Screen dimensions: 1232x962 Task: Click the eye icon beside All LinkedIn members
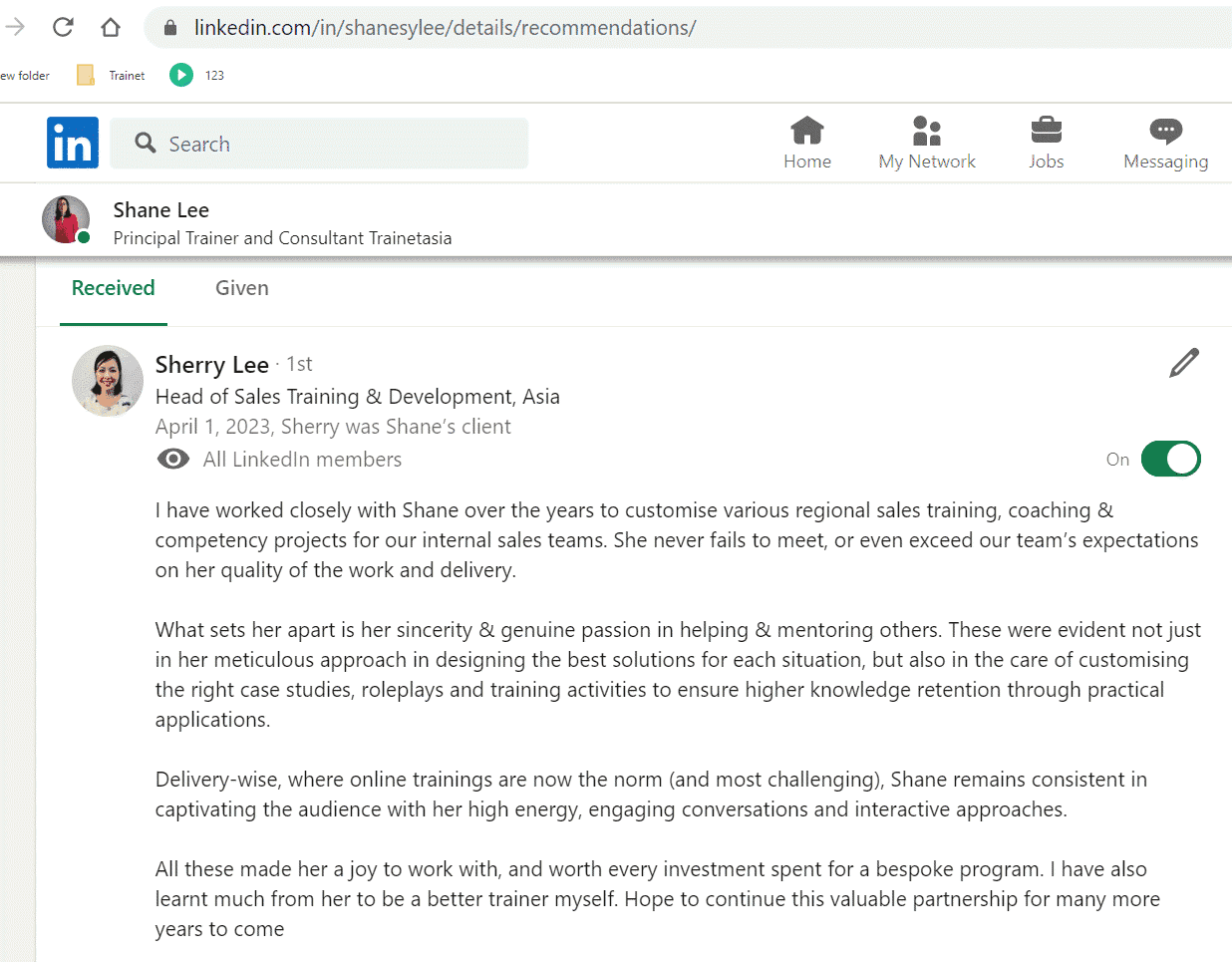(173, 460)
